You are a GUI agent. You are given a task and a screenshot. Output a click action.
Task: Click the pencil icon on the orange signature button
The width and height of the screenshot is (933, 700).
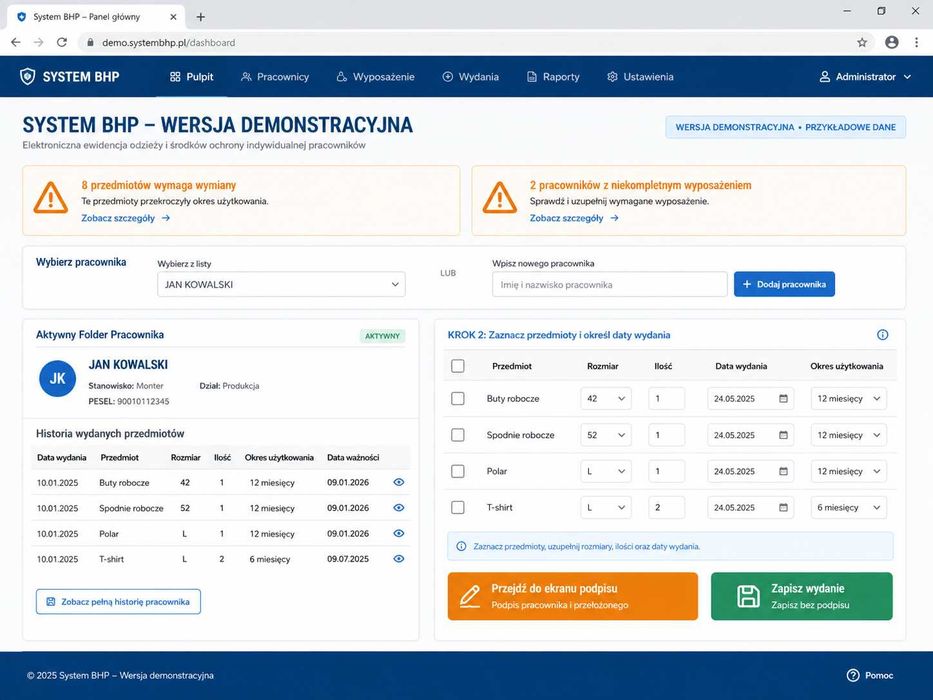coord(470,596)
